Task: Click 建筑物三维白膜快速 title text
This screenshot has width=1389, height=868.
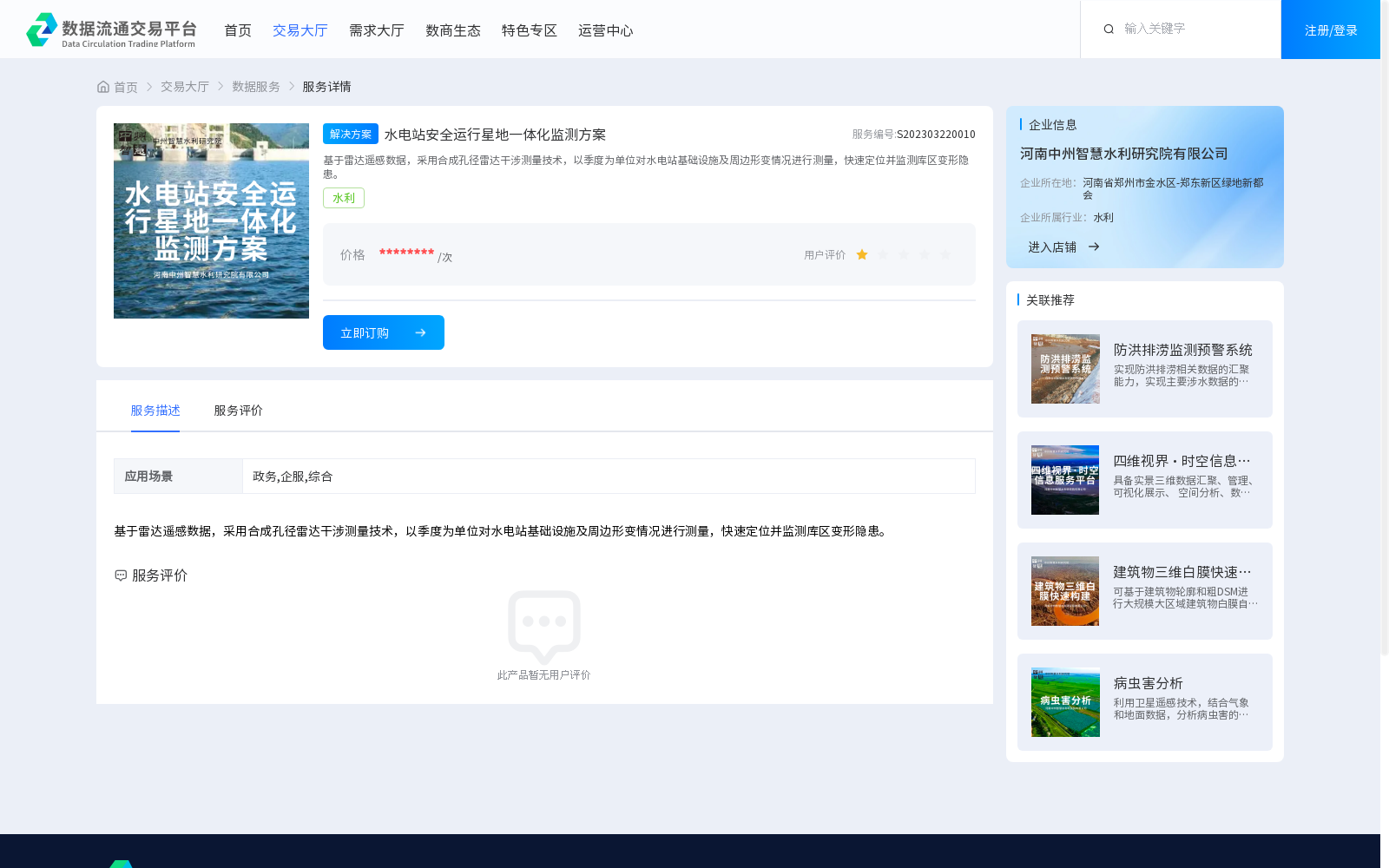Action: coord(1182,572)
